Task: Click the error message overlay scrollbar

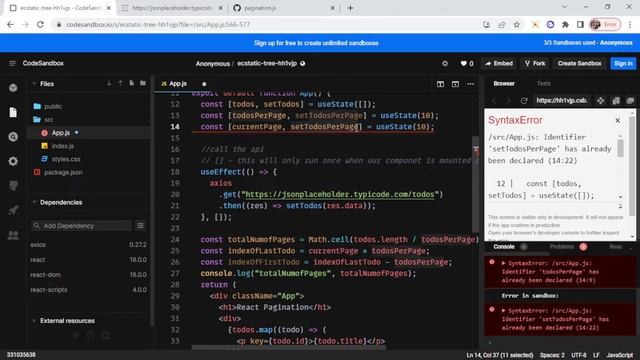Action: pyautogui.click(x=620, y=148)
